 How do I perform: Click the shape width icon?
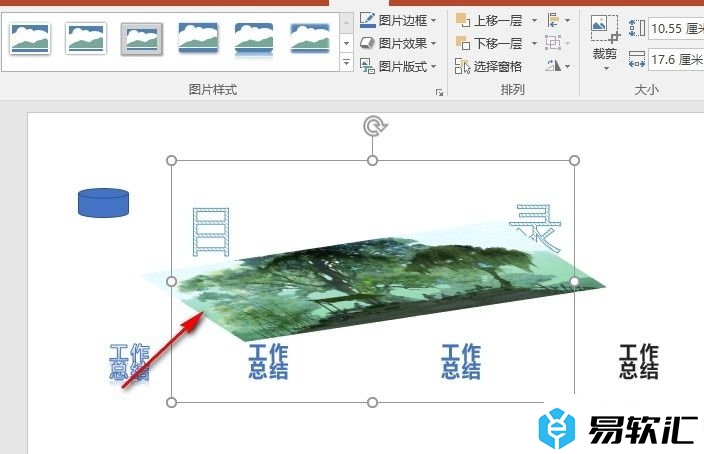[637, 59]
